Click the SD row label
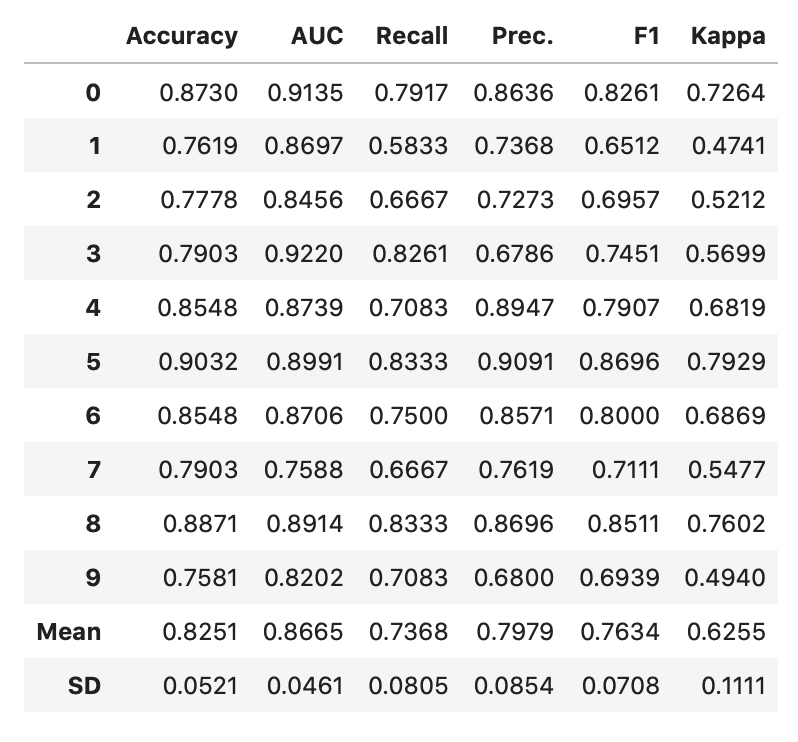This screenshot has height=742, width=798. [84, 686]
